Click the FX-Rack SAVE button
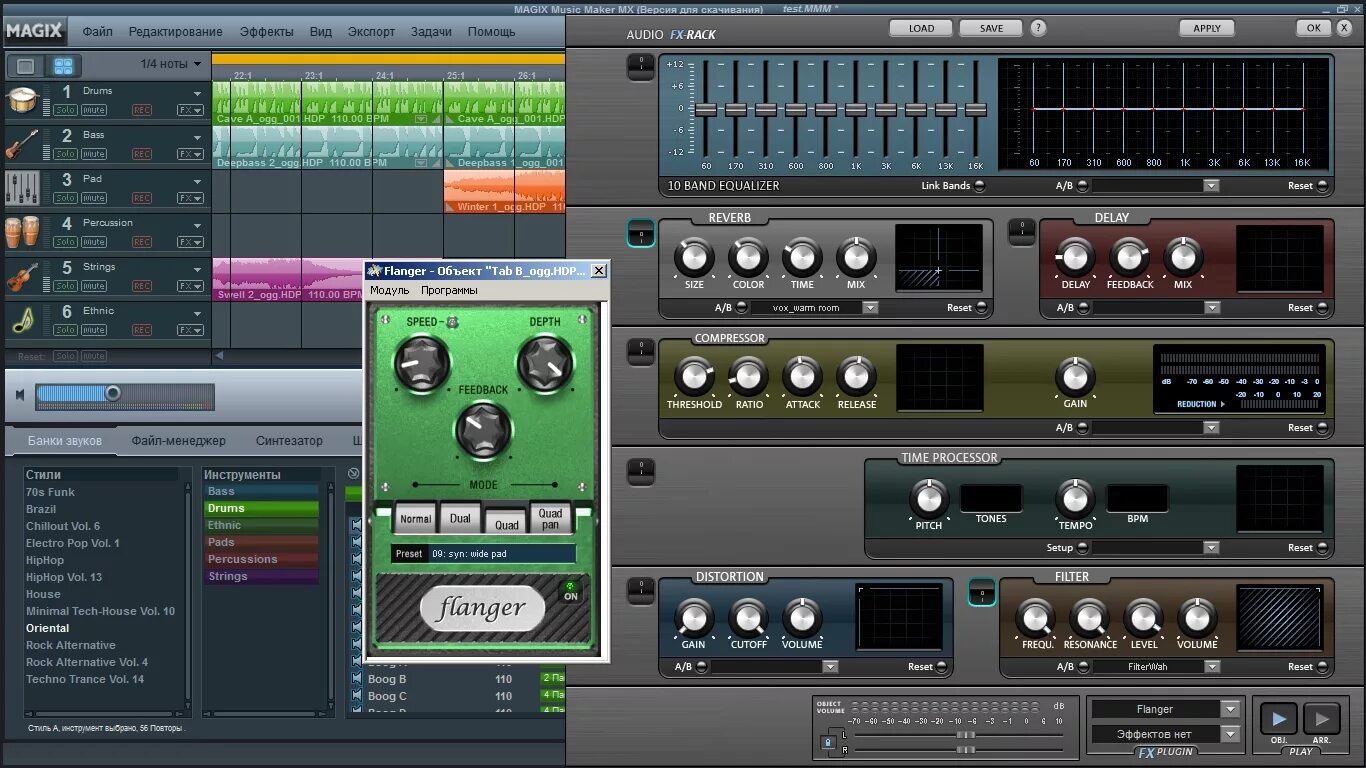1366x768 pixels. click(x=991, y=28)
